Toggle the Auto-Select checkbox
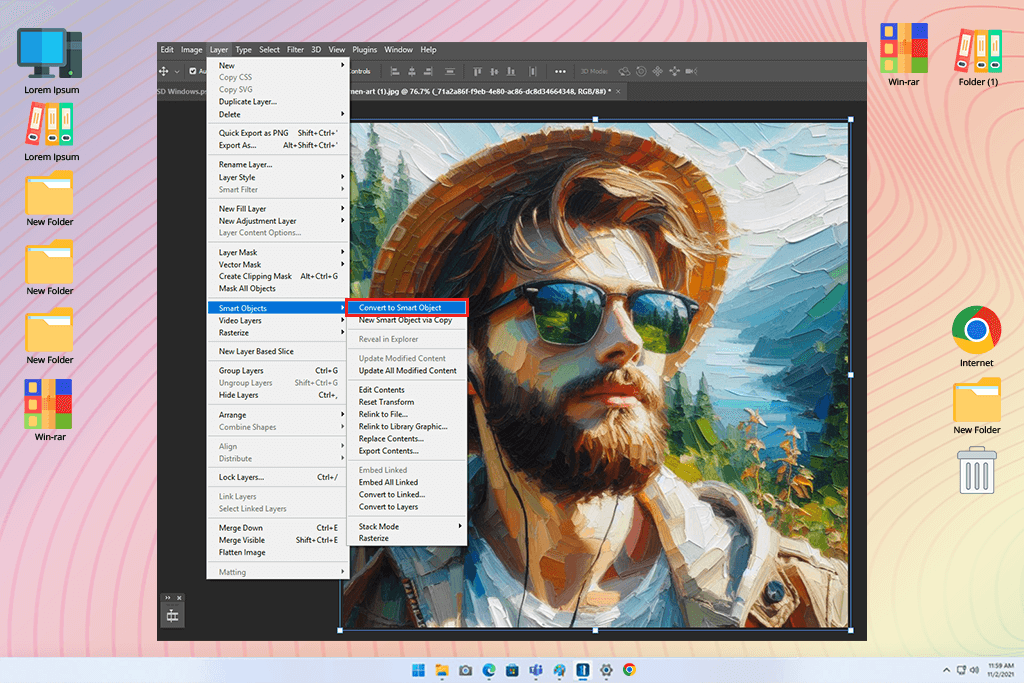1024x683 pixels. coord(193,71)
